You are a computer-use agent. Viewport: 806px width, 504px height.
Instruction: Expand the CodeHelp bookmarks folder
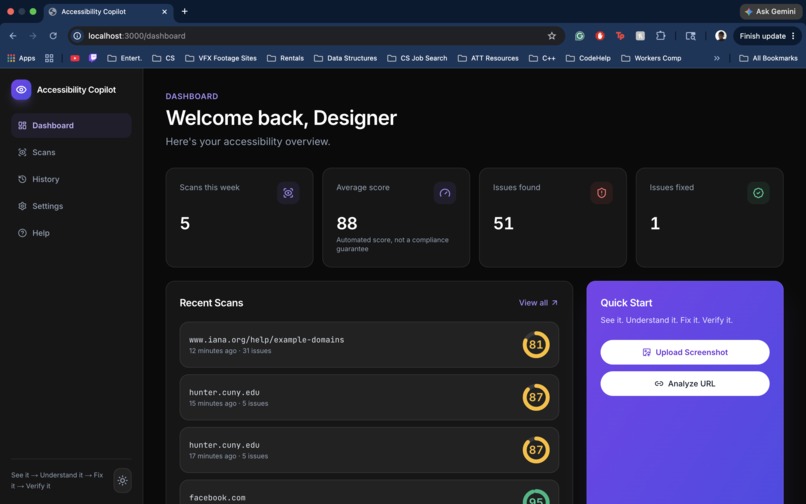(x=588, y=58)
